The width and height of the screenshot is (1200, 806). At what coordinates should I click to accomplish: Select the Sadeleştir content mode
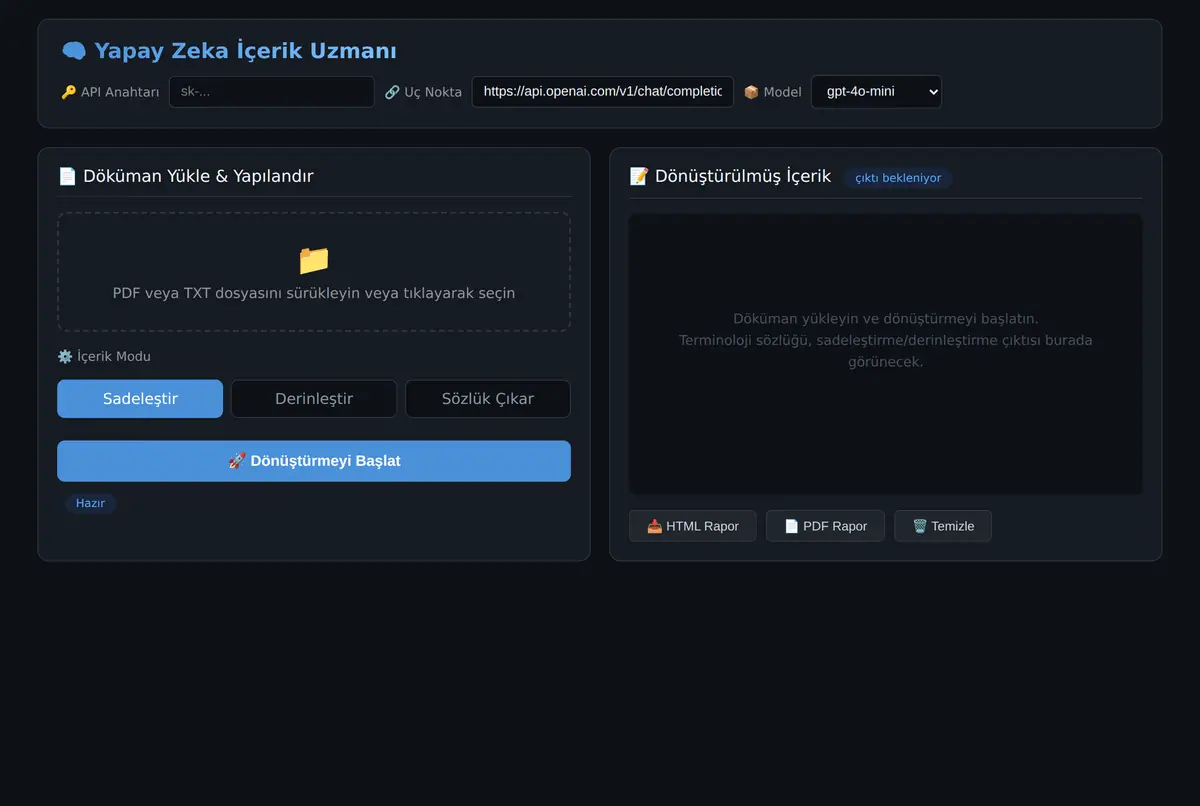[x=140, y=399]
